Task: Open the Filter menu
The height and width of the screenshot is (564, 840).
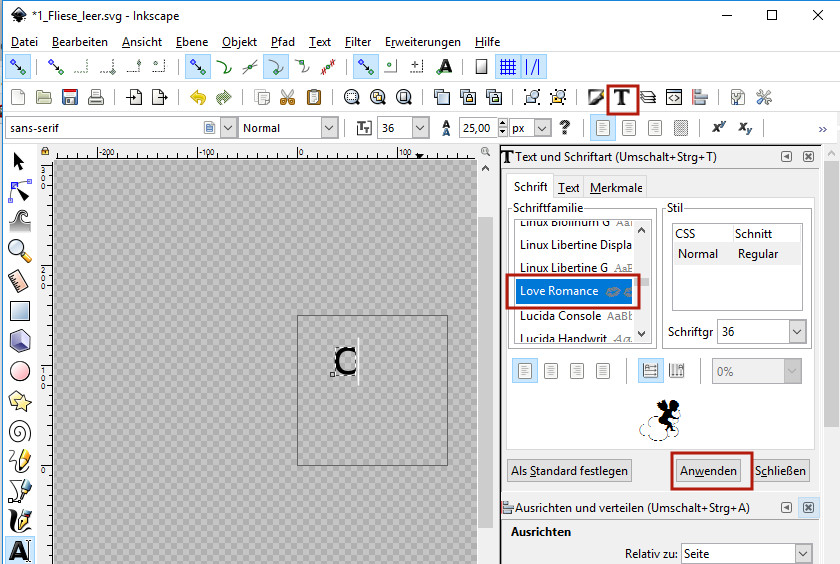Action: 358,42
